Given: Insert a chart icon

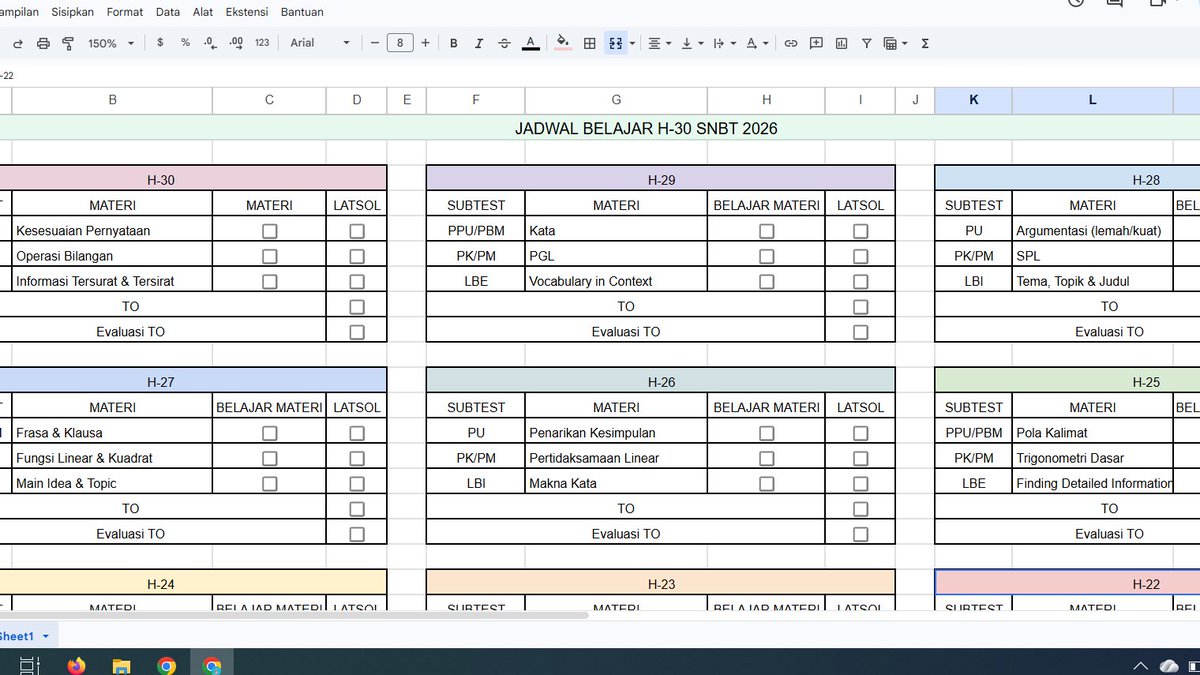Looking at the screenshot, I should (x=841, y=43).
